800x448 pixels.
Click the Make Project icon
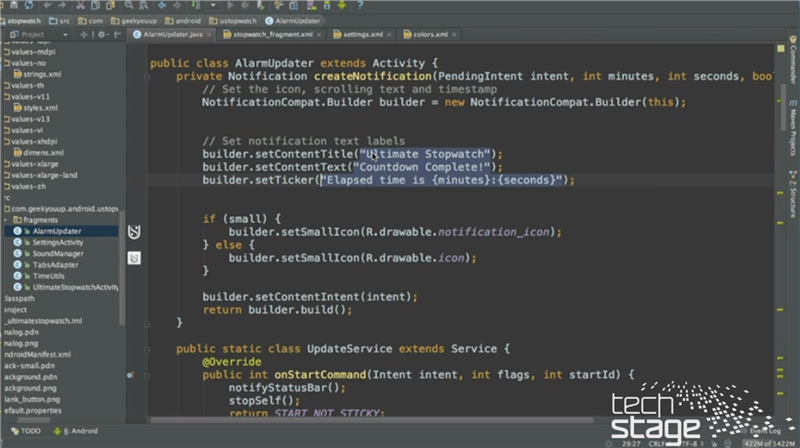[196, 5]
